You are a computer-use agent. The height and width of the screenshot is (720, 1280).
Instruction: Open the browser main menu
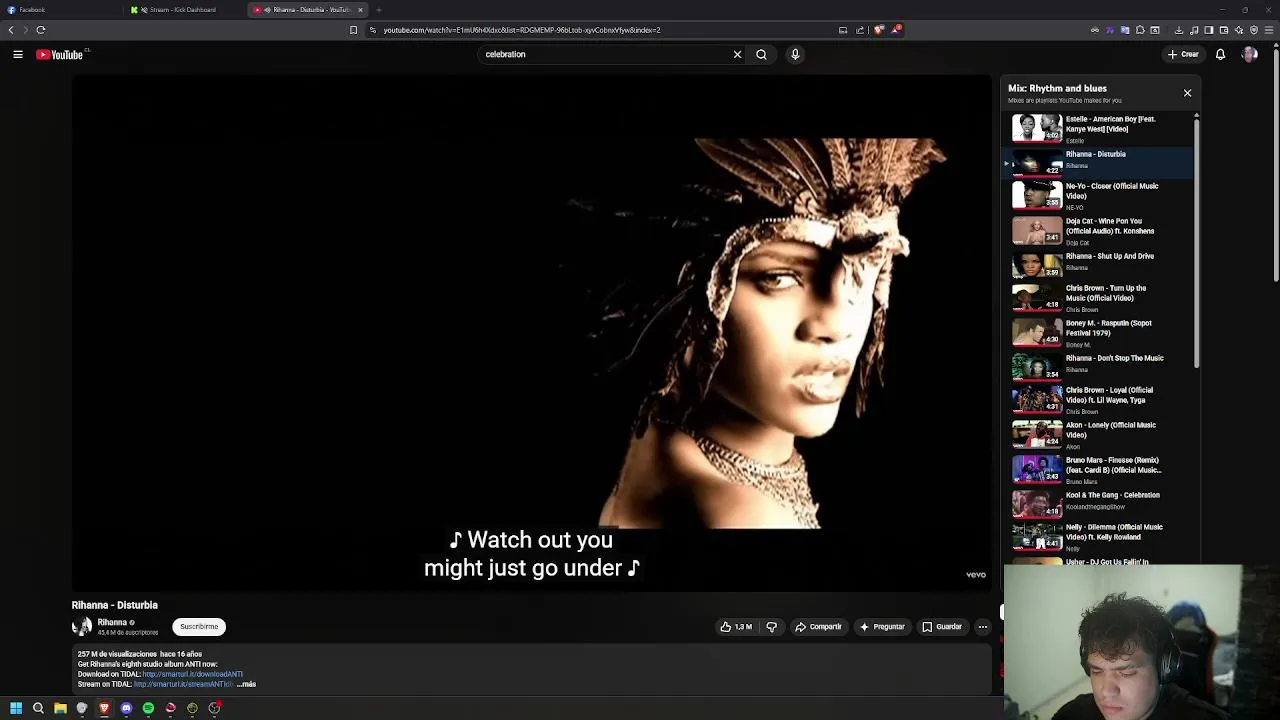click(1268, 30)
